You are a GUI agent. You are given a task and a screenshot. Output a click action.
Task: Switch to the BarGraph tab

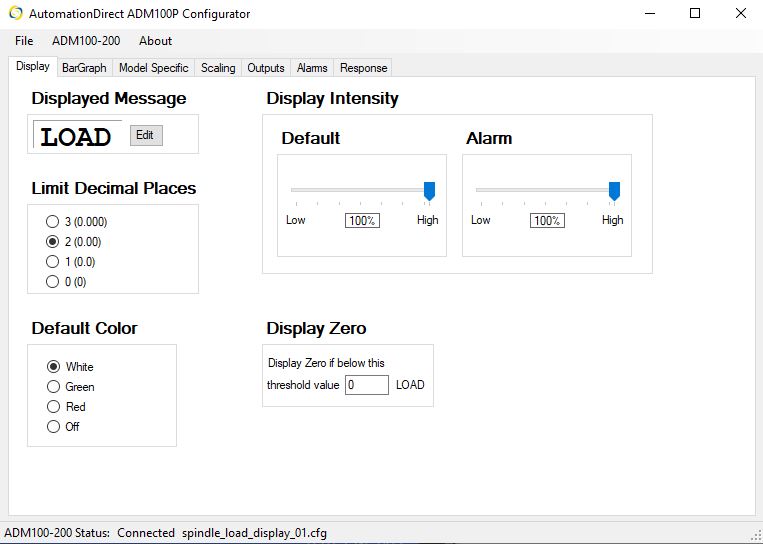(x=84, y=68)
